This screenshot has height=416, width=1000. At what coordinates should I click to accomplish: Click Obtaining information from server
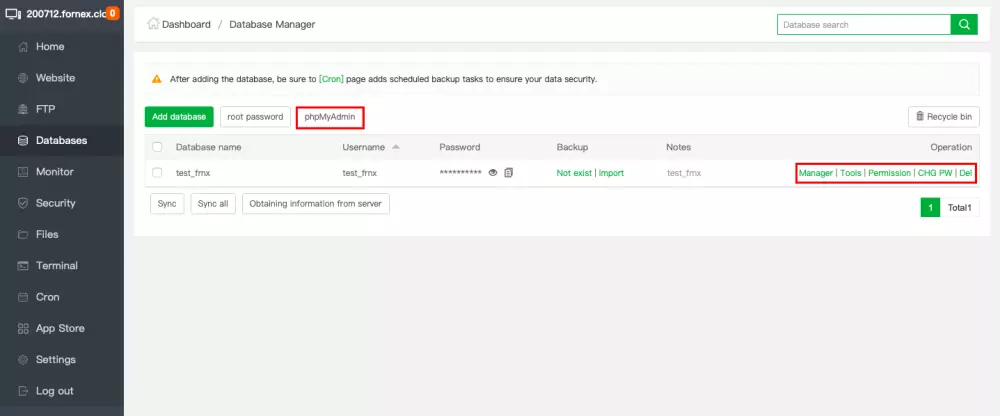316,204
